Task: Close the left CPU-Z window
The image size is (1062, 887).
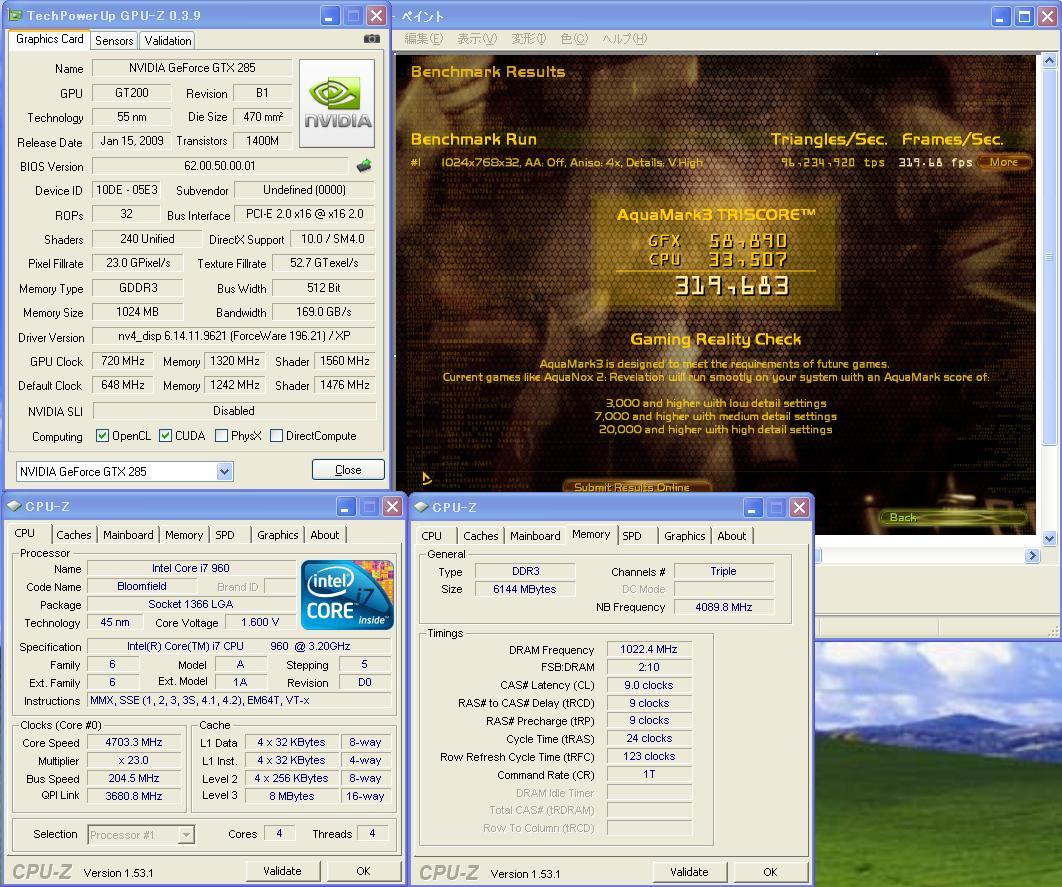Action: (393, 506)
